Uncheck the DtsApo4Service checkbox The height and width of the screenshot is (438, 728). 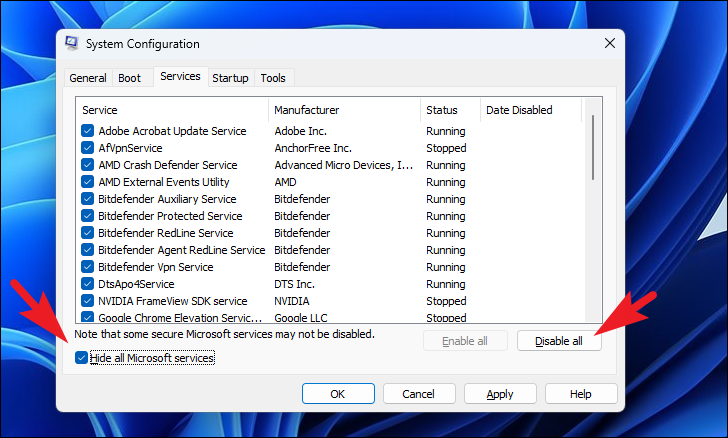87,284
